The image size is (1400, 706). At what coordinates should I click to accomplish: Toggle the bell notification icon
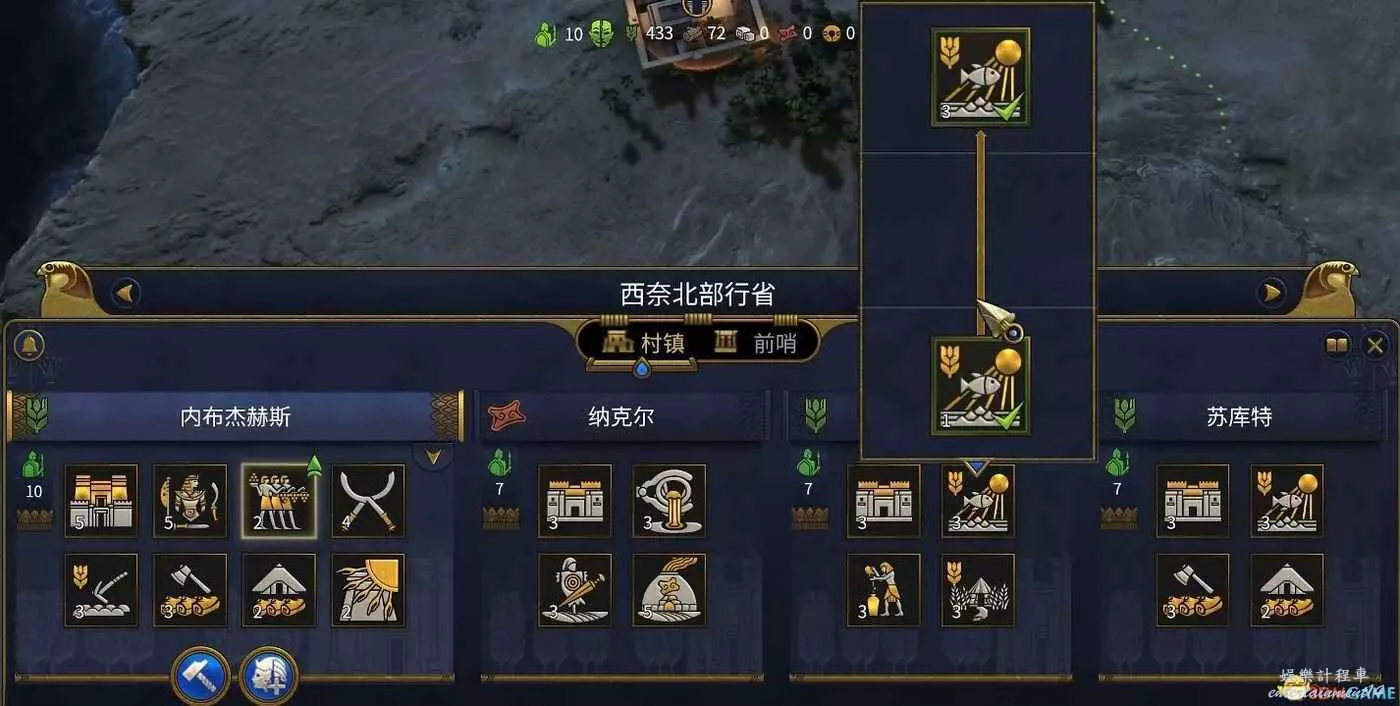coord(29,346)
